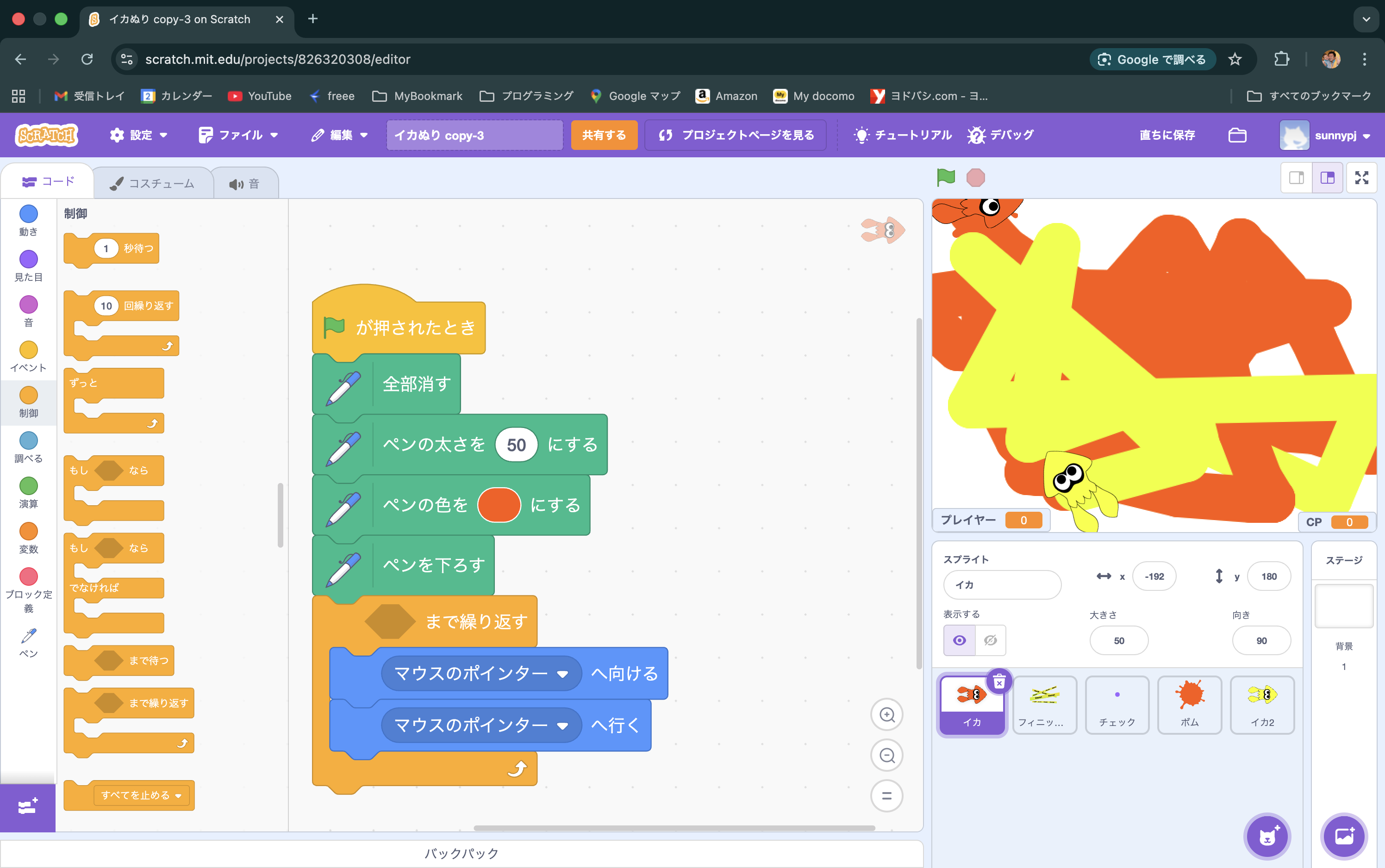Viewport: 1385px width, 868px height.
Task: Open the pen color swatch in ペンの色を block
Action: coord(499,505)
